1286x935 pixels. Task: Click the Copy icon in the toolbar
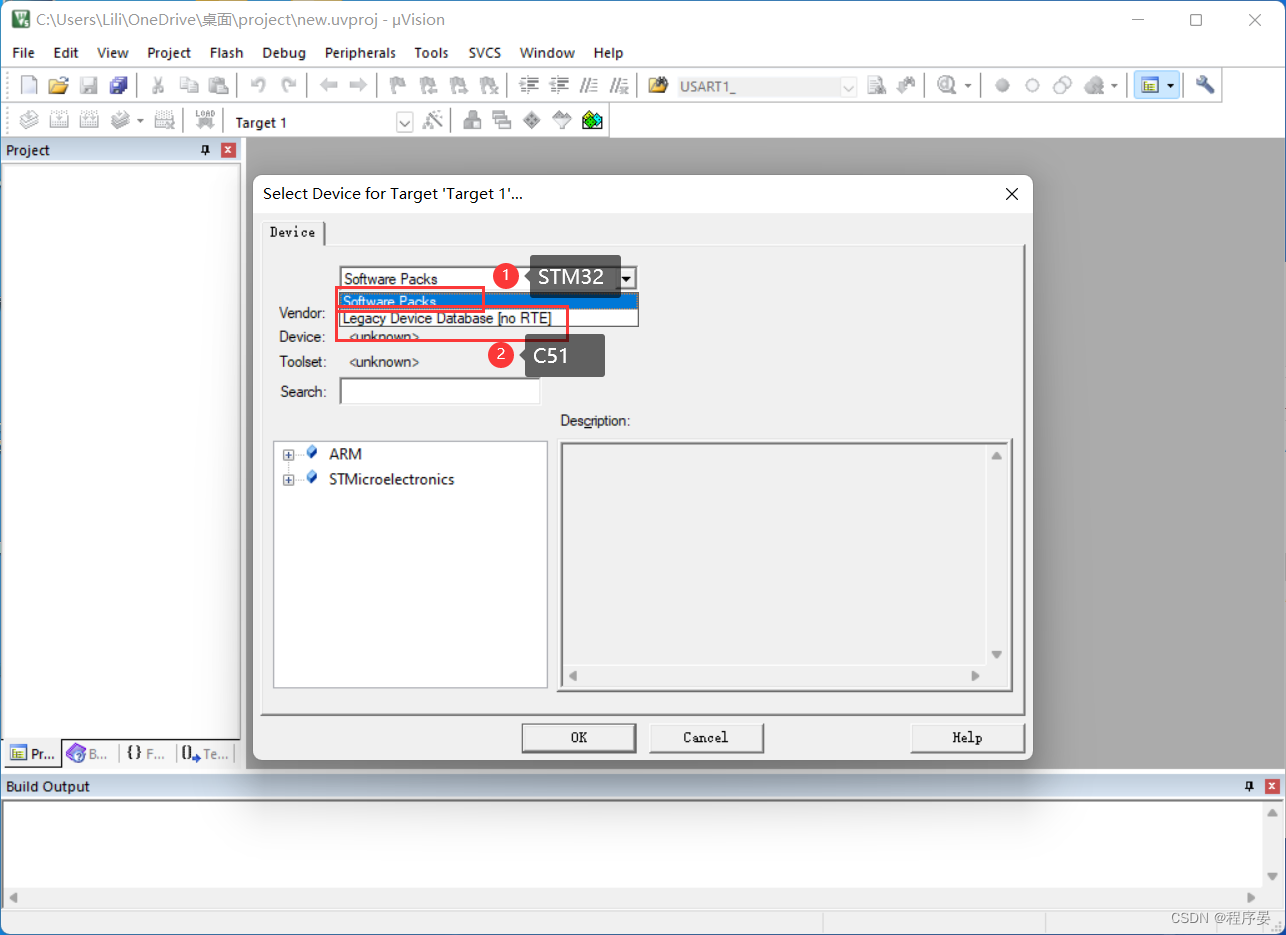[x=188, y=86]
